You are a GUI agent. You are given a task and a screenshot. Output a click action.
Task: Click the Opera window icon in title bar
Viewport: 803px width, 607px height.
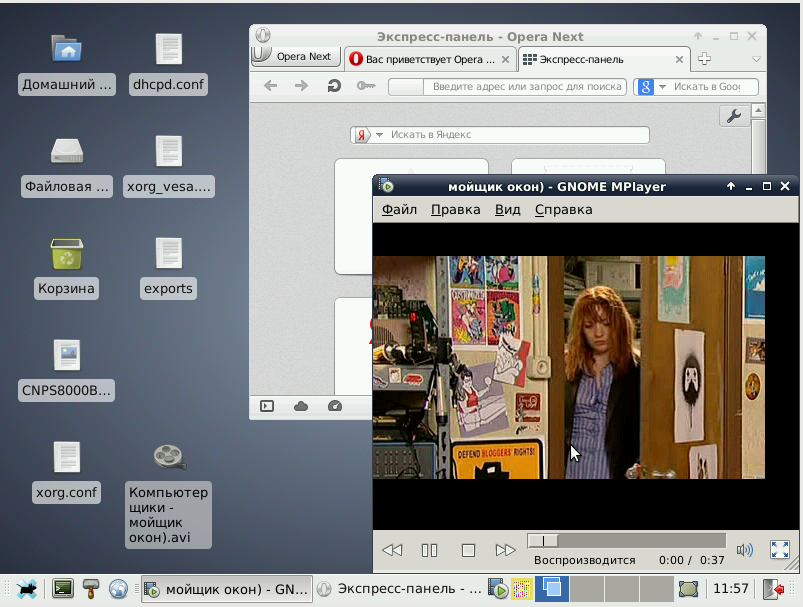[x=263, y=35]
